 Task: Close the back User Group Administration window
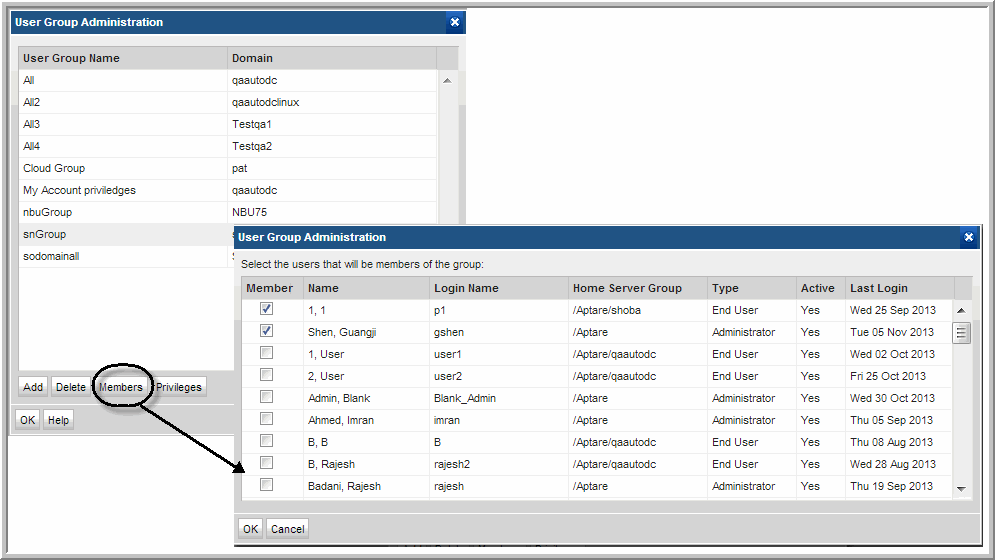[454, 22]
